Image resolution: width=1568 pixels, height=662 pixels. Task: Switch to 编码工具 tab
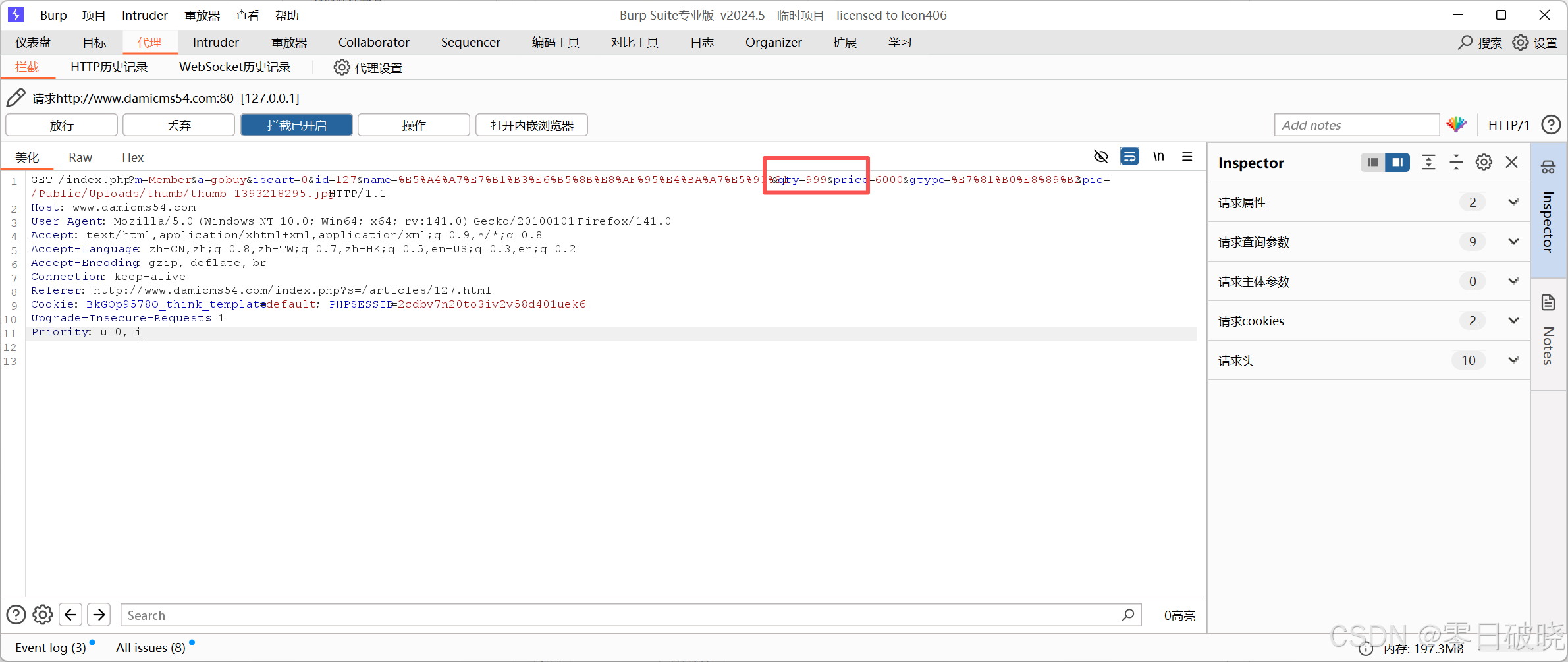pyautogui.click(x=555, y=43)
